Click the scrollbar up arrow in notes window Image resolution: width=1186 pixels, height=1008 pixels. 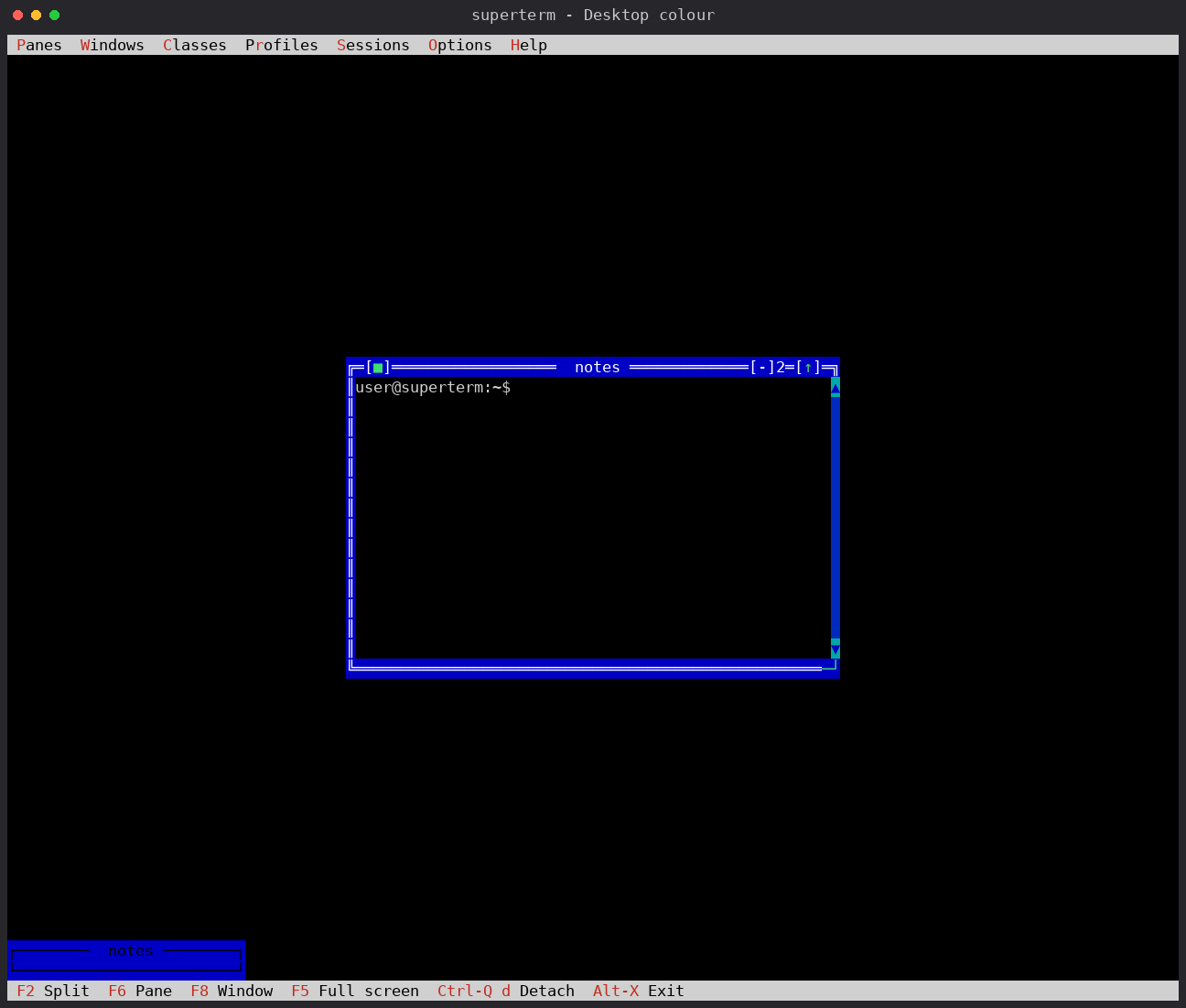[x=836, y=387]
